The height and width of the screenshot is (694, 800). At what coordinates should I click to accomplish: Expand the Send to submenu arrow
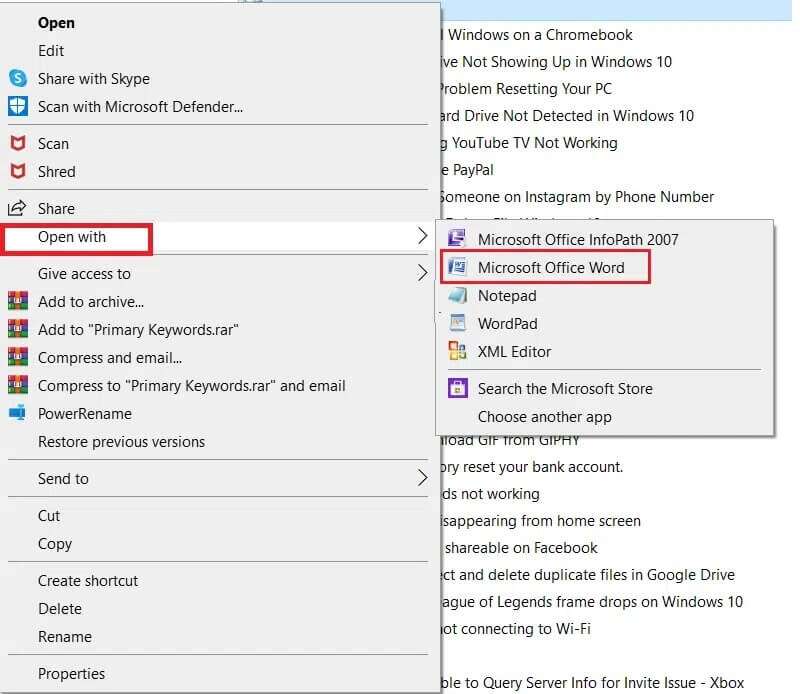[x=422, y=478]
